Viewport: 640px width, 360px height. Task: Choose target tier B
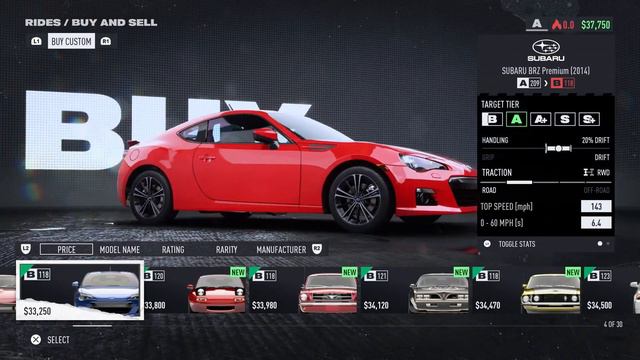point(492,119)
